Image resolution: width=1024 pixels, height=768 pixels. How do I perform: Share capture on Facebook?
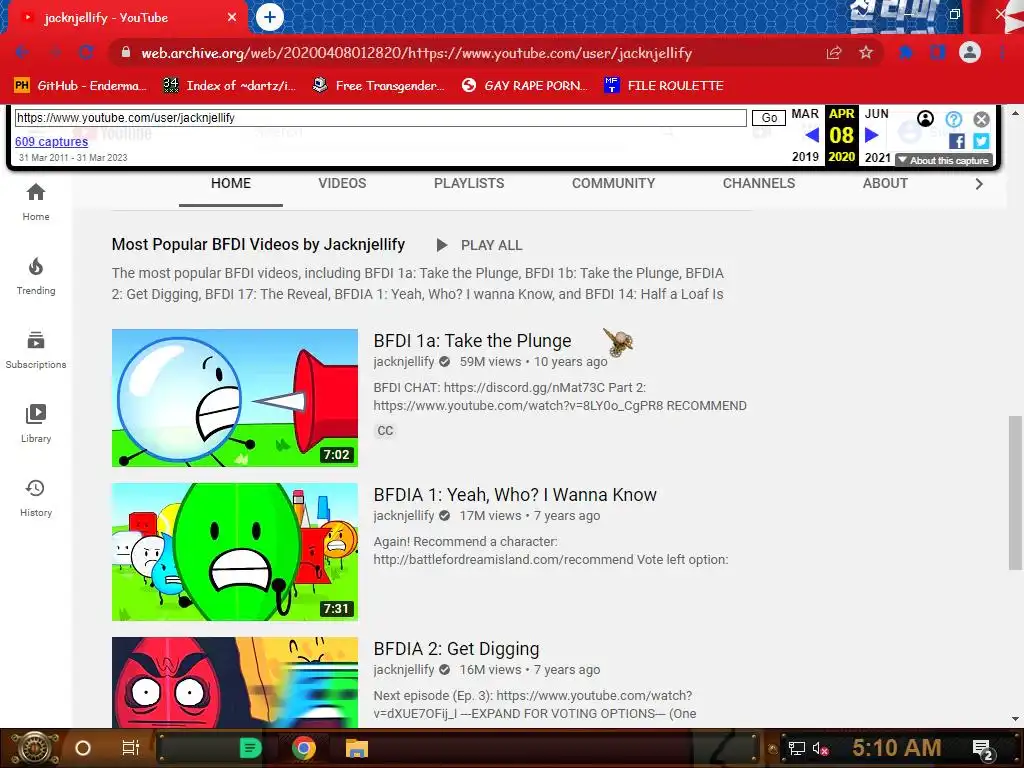957,141
